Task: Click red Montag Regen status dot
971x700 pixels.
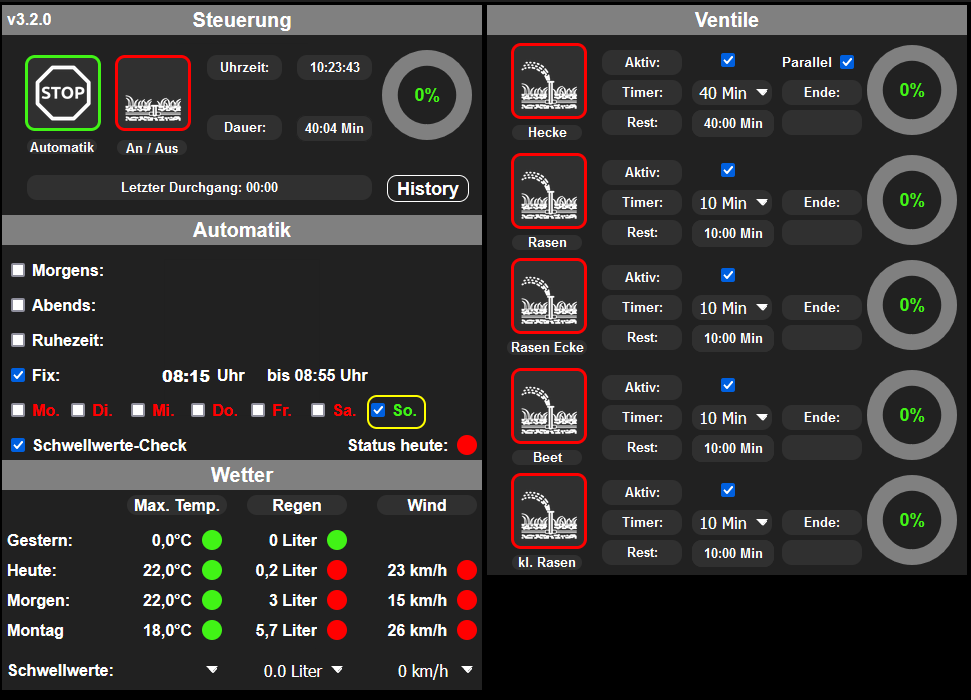Action: coord(337,630)
